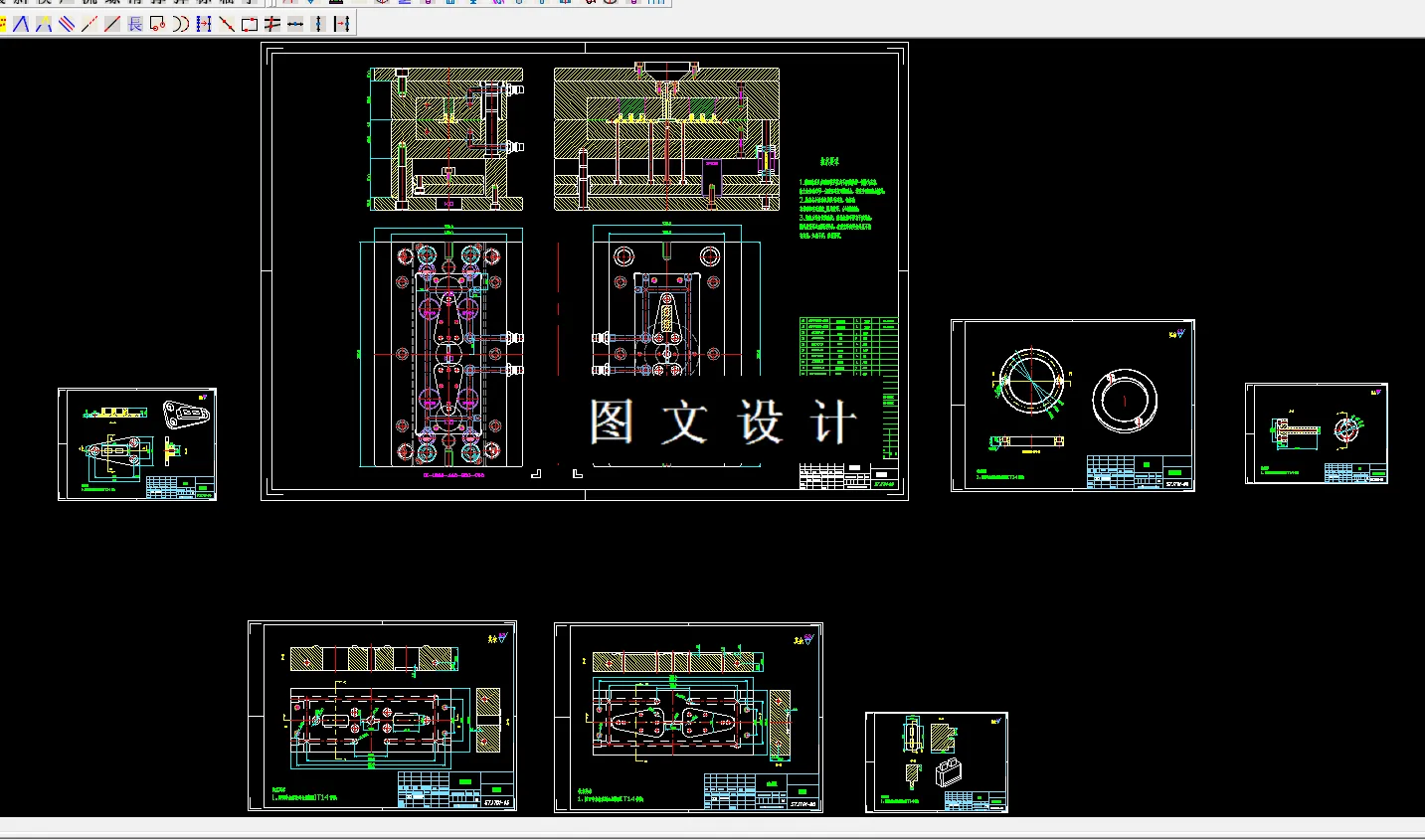This screenshot has width=1425, height=840.
Task: Choose the crossed lines with red dots tool
Action: (272, 24)
